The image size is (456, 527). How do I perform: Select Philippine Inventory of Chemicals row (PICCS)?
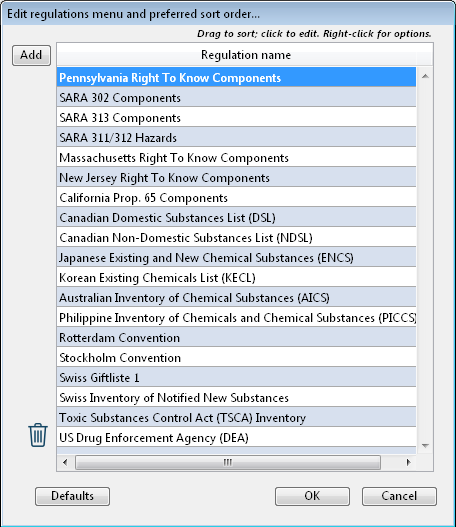236,318
